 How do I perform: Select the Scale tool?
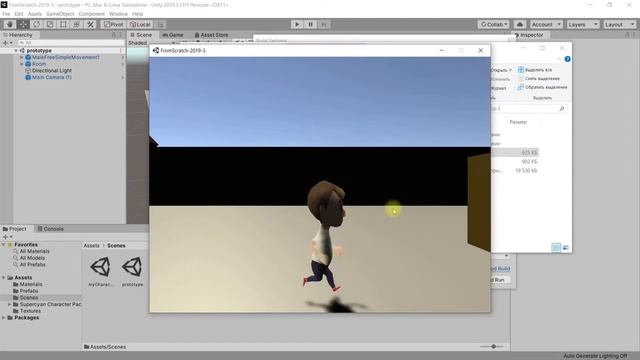click(x=50, y=24)
